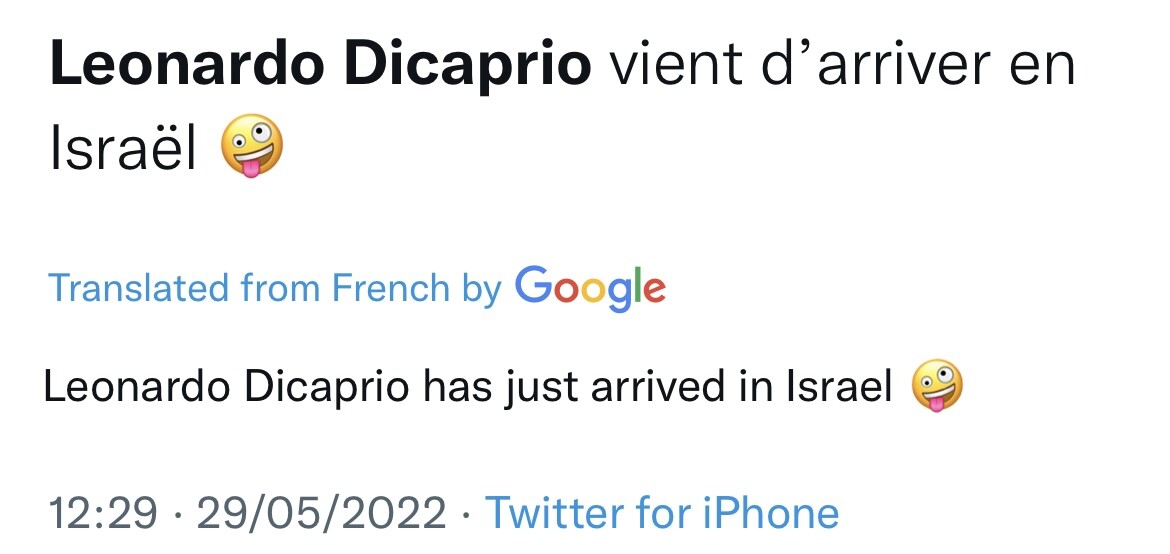This screenshot has width=1170, height=554.
Task: Click the word Leonardo in the tweet
Action: [x=187, y=66]
